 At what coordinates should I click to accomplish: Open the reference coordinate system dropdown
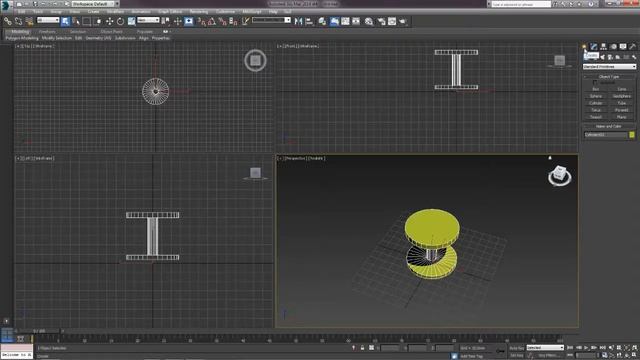148,20
